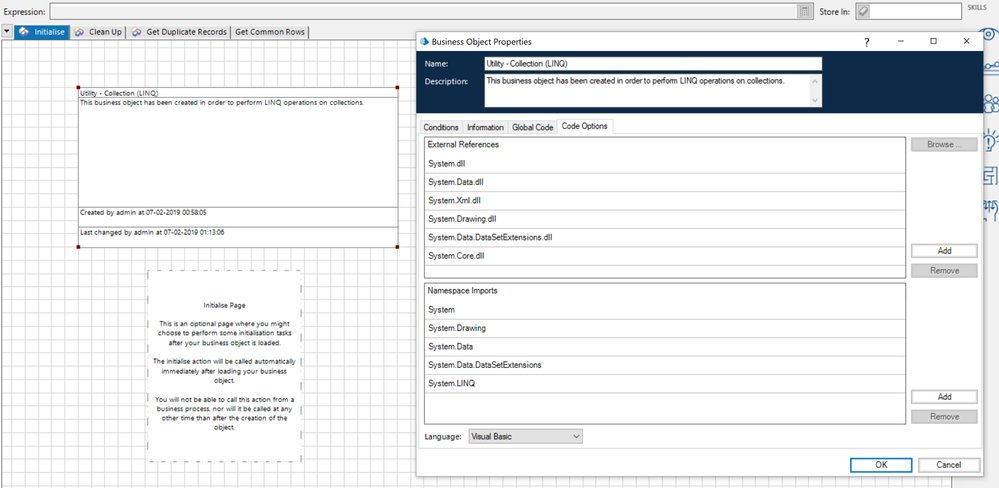Switch to the Global Code tab

tap(532, 128)
